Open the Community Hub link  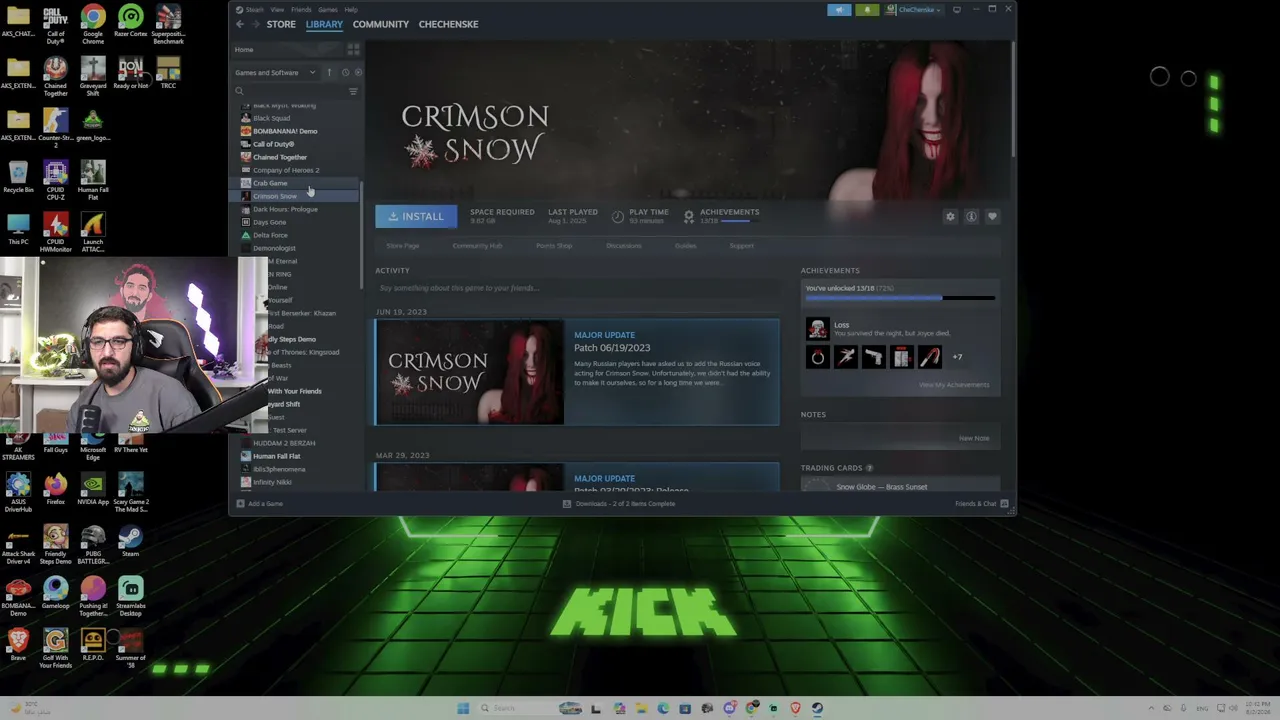[x=477, y=246]
